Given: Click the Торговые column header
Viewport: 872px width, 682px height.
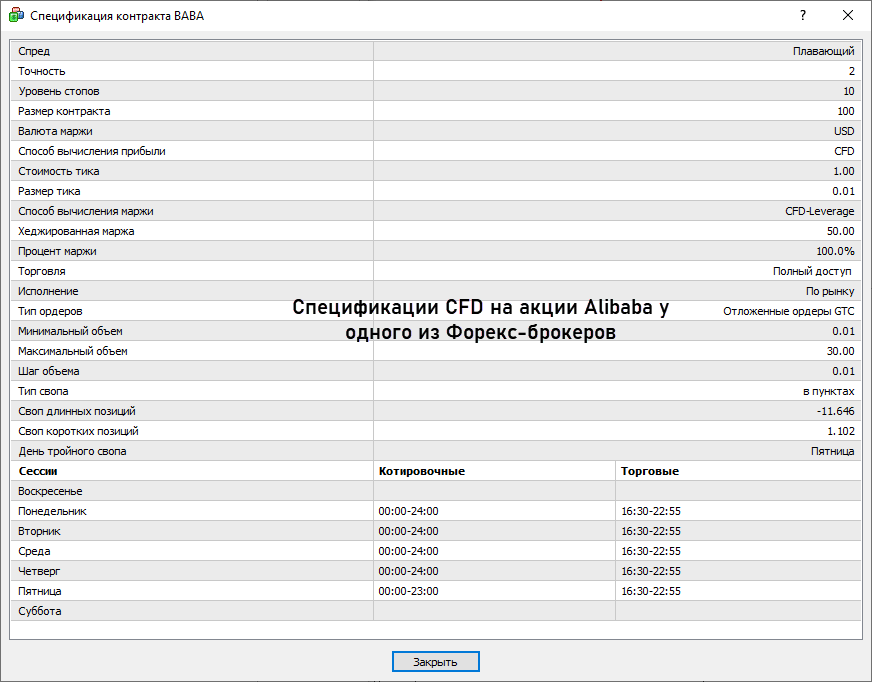Looking at the screenshot, I should [x=648, y=471].
